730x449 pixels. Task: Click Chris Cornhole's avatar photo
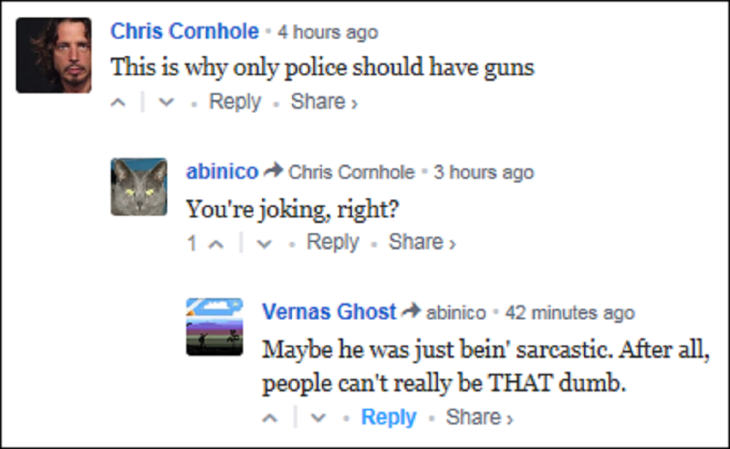54,55
